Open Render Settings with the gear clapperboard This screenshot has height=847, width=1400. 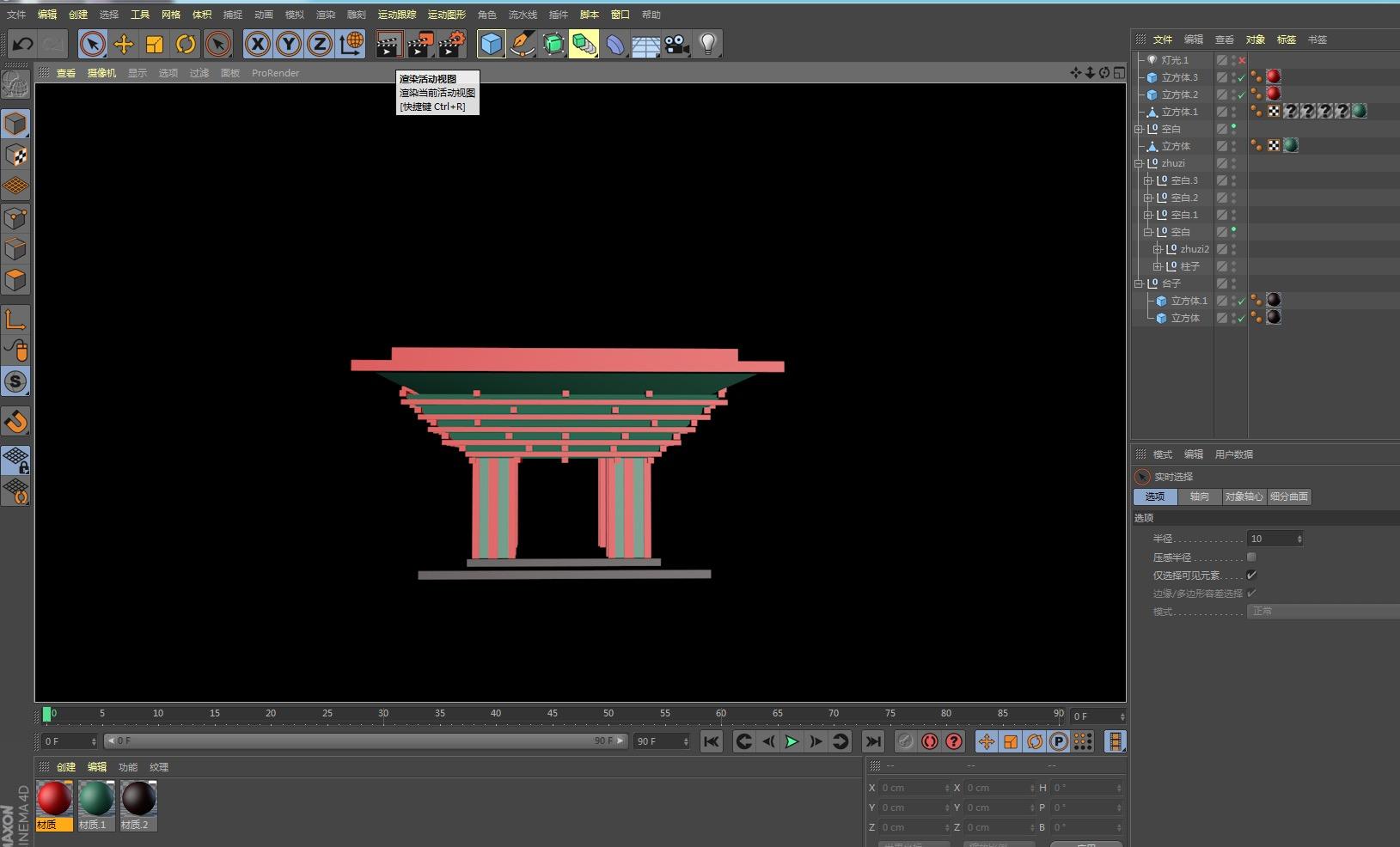(452, 44)
